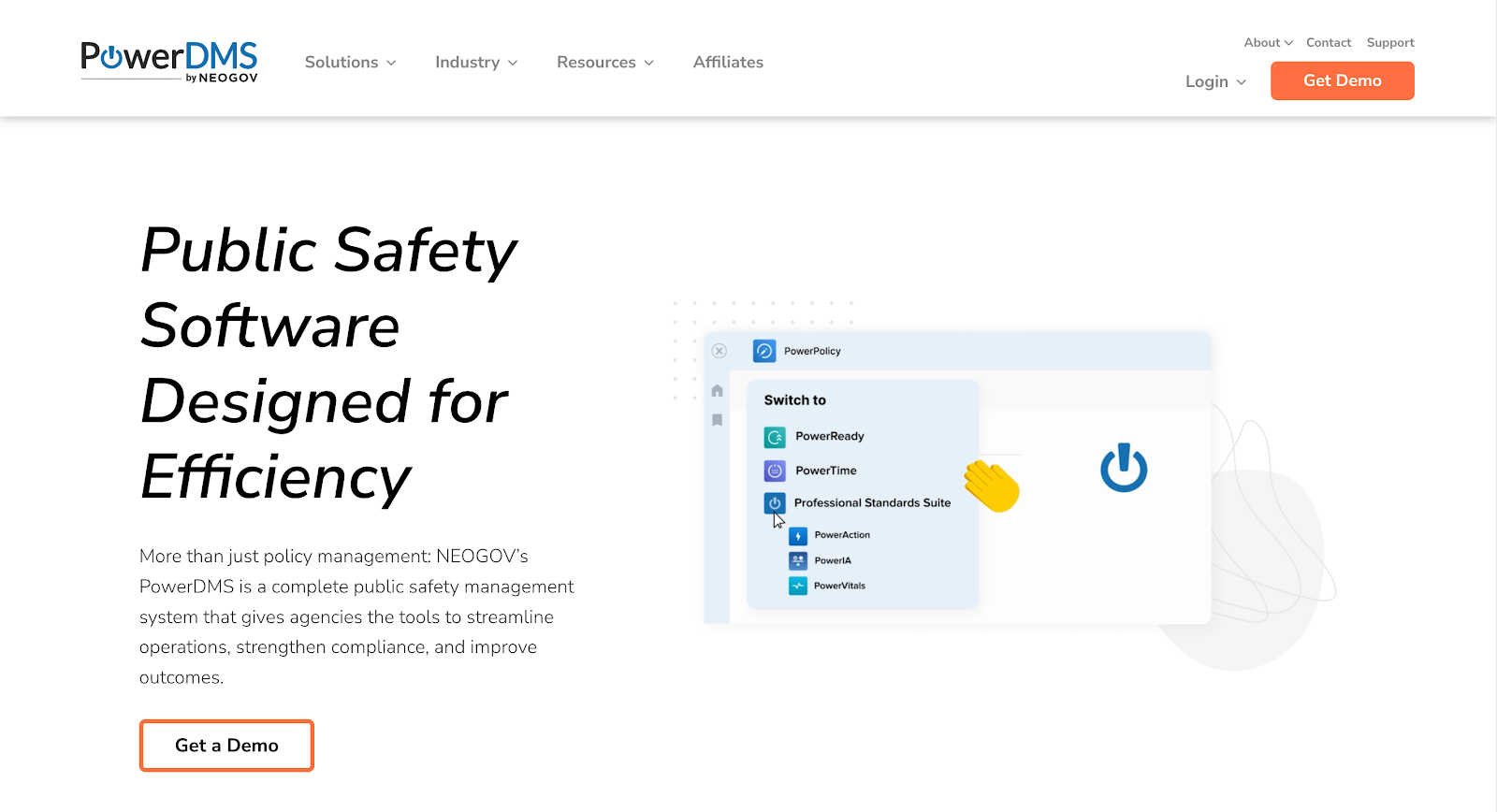Go to the Affiliates page
Screen dimensions: 1497x812
point(728,62)
